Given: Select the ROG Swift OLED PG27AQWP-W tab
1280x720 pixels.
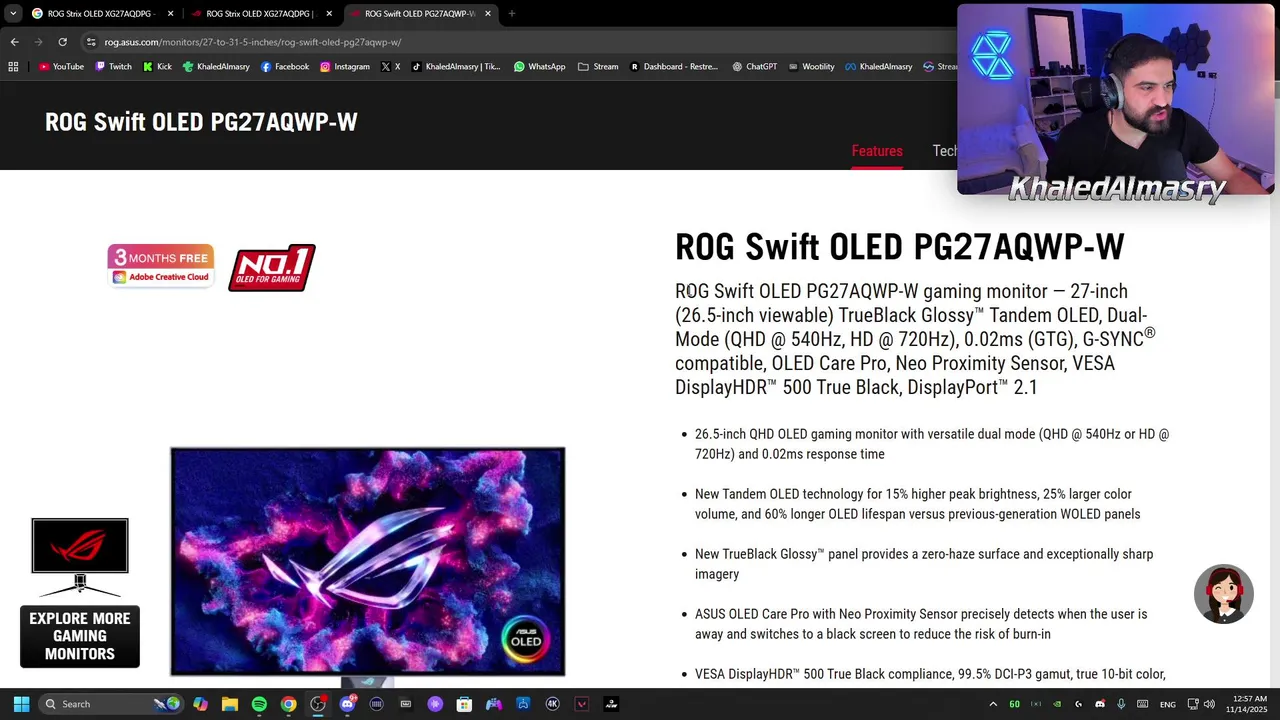Looking at the screenshot, I should [420, 13].
